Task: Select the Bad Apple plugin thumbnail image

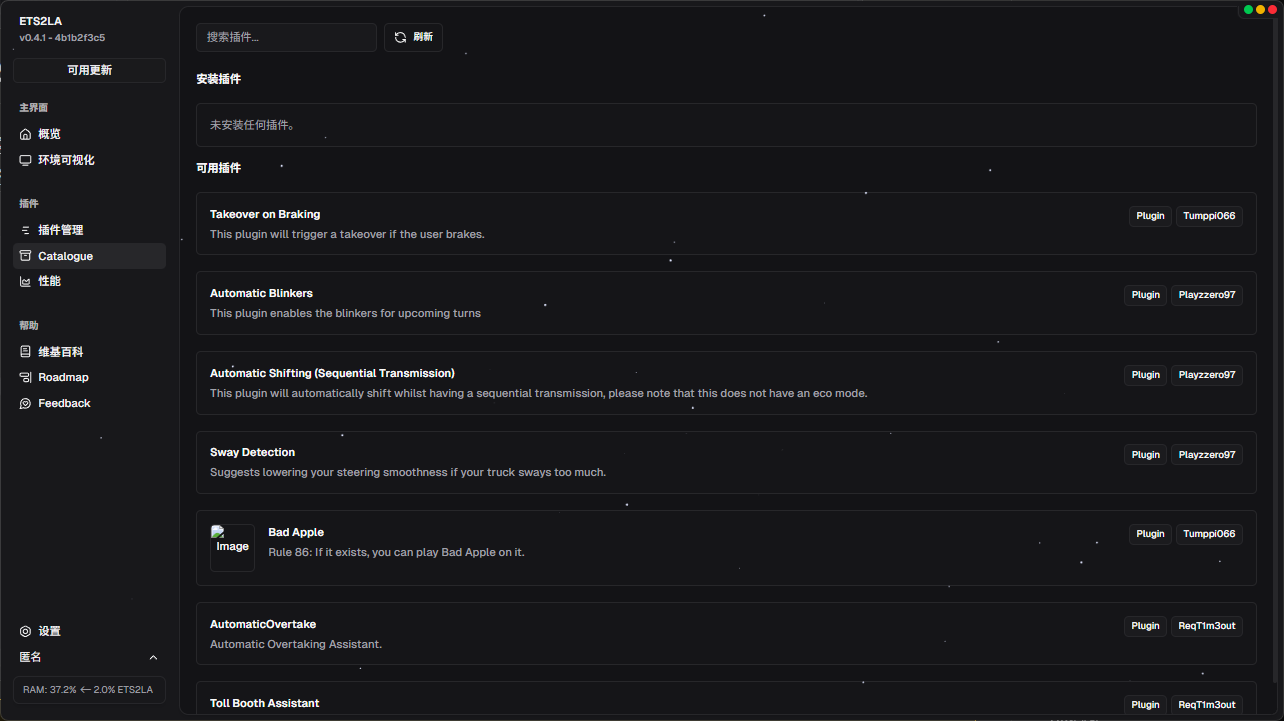Action: [232, 548]
